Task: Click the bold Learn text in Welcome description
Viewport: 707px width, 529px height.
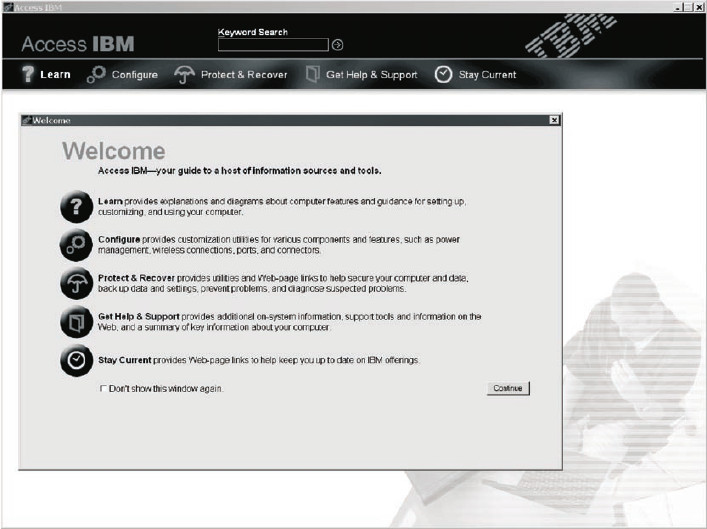Action: pyautogui.click(x=110, y=201)
